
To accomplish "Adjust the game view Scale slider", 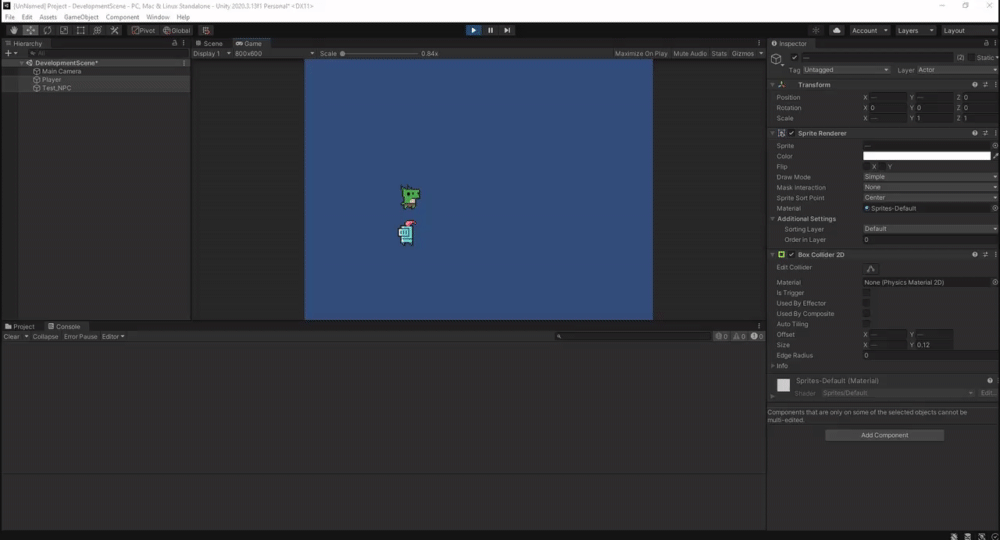I will click(379, 54).
